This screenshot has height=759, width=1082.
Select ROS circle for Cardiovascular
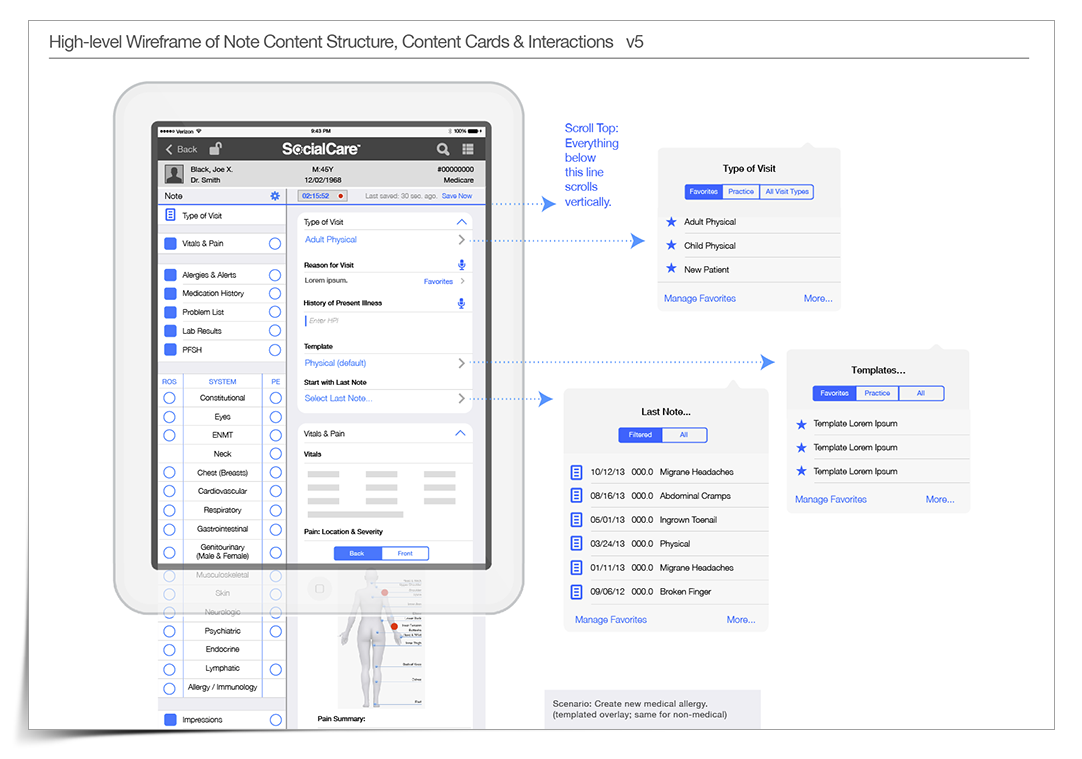click(x=169, y=491)
